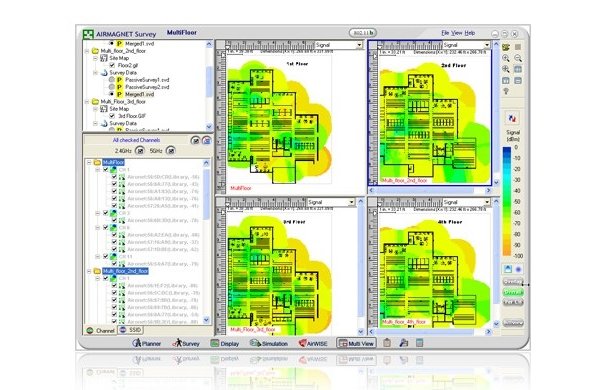Click the 1st Floor heatmap
Viewport: 600px width, 390px height.
click(280, 121)
